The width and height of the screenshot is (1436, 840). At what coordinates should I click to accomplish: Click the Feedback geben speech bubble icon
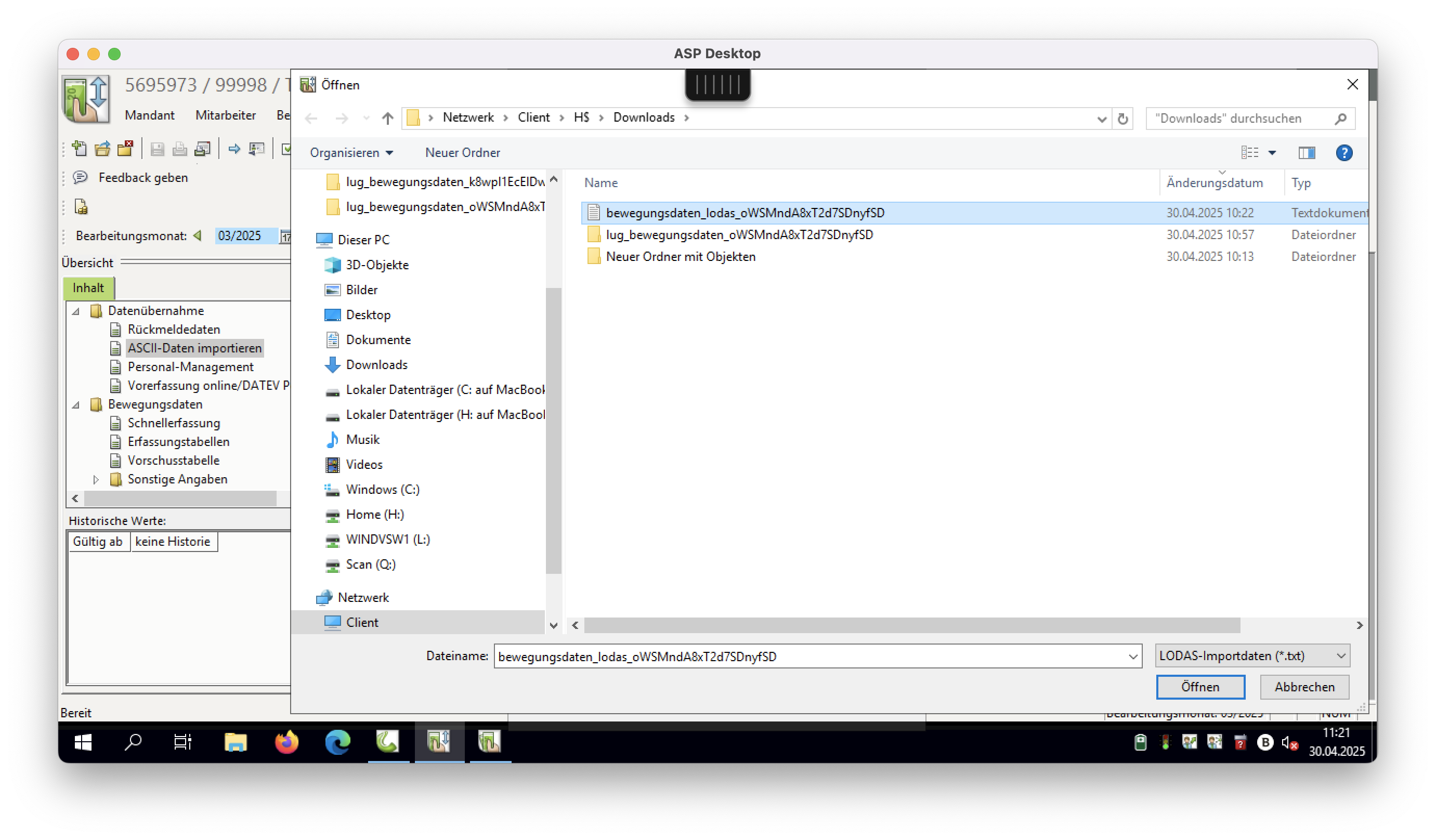[81, 177]
